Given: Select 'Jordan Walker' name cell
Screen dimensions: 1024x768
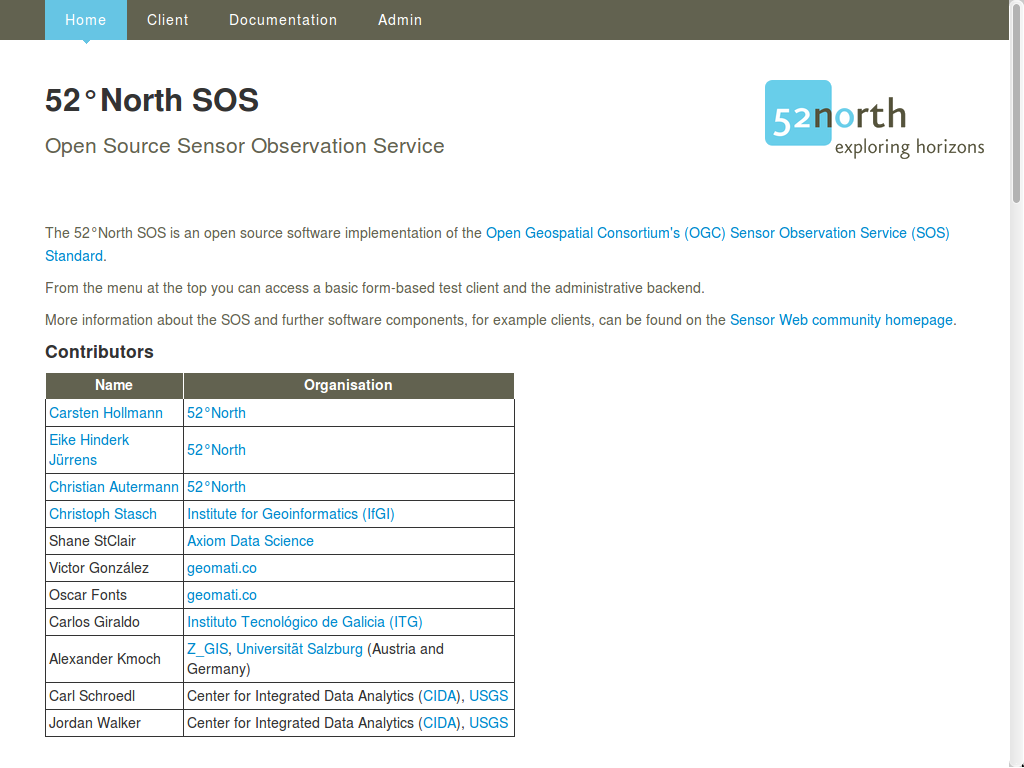Looking at the screenshot, I should tap(114, 723).
